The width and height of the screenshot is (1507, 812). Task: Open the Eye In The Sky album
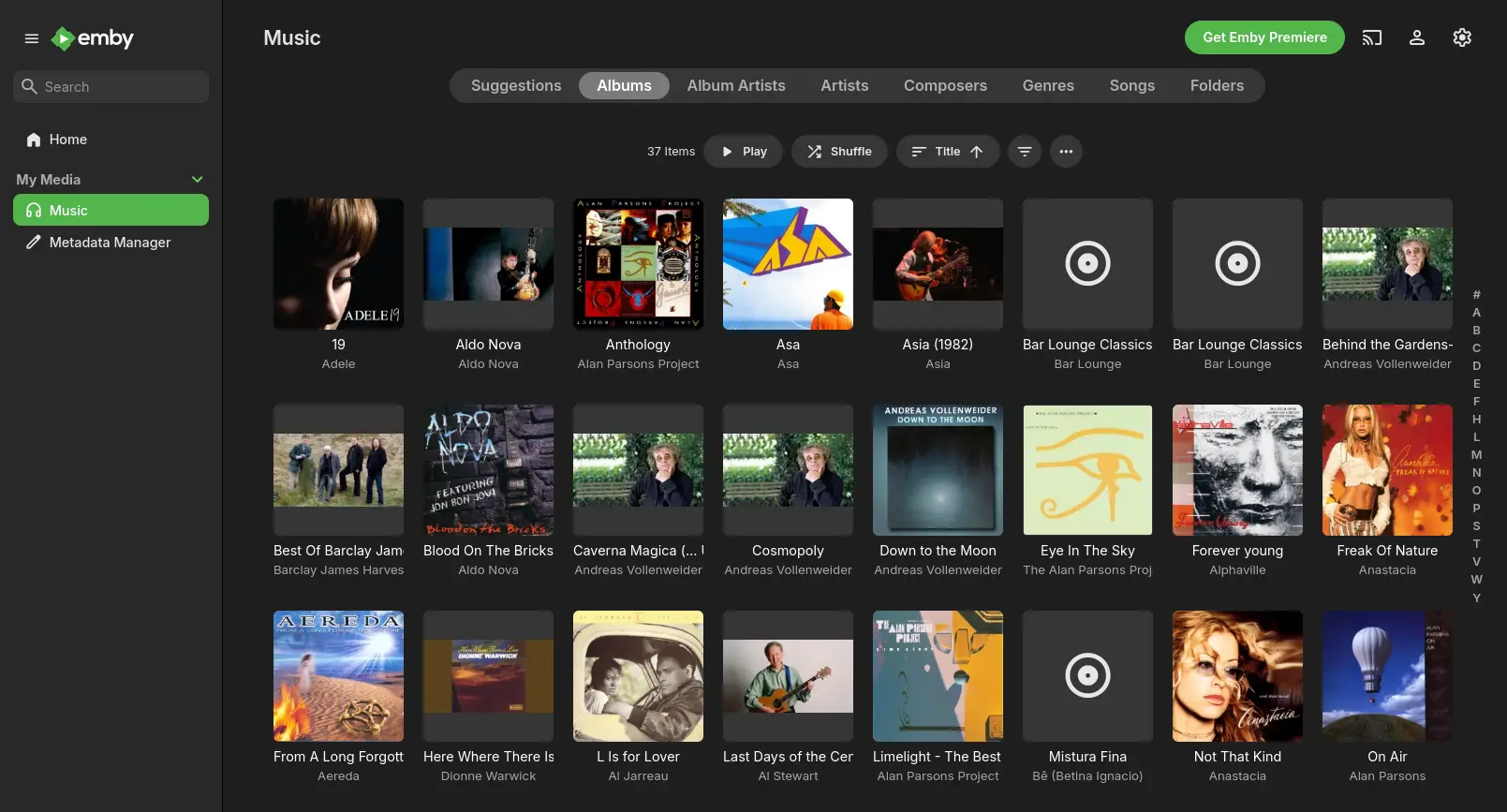point(1087,470)
